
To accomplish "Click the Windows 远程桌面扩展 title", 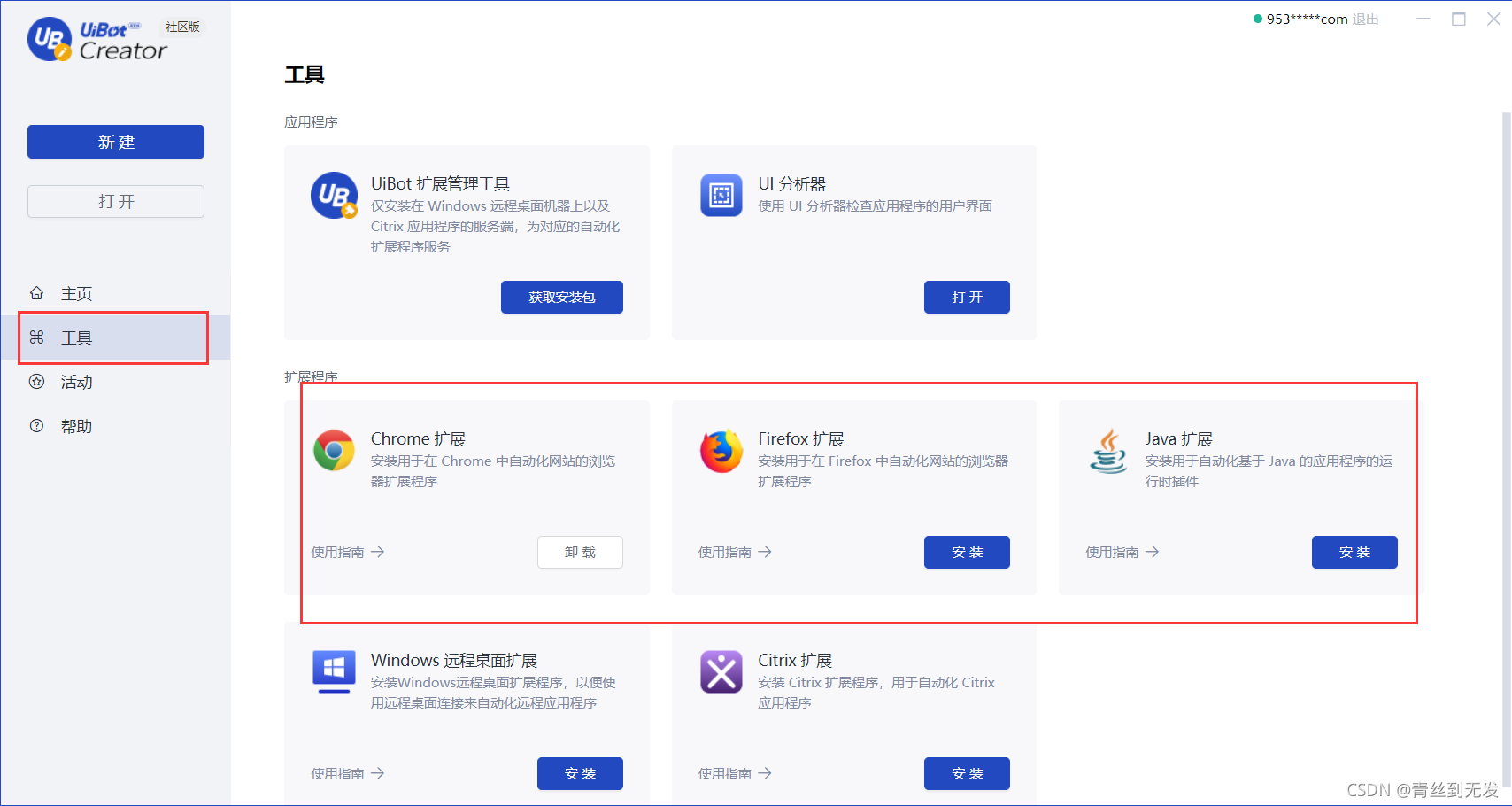I will 454,660.
